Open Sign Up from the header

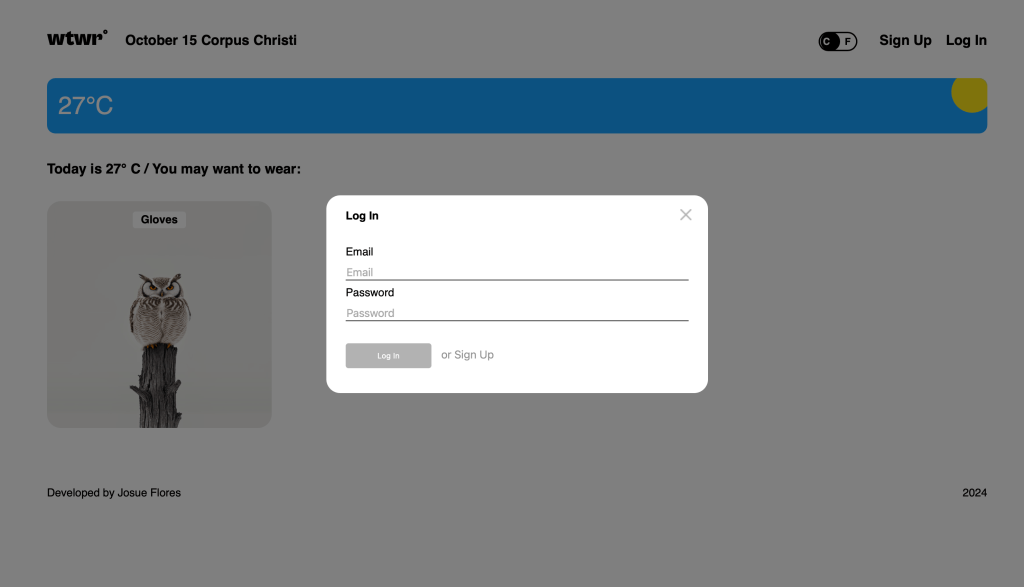[x=905, y=41]
